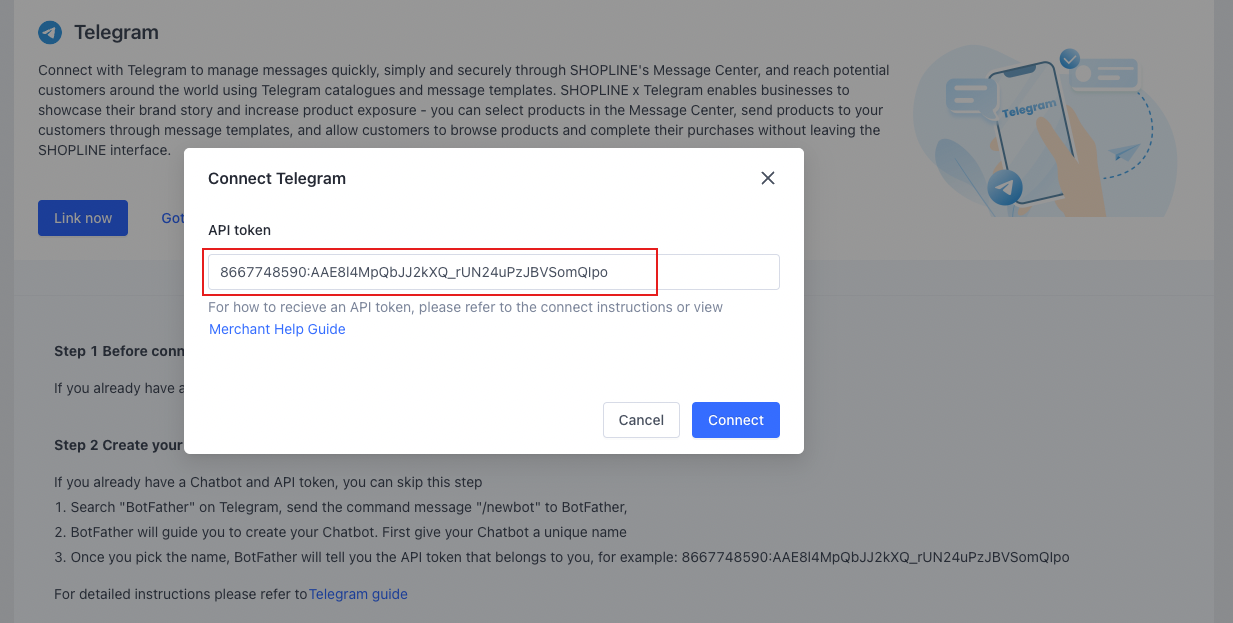Click the Telegram page heading text
This screenshot has width=1233, height=623.
[x=116, y=33]
